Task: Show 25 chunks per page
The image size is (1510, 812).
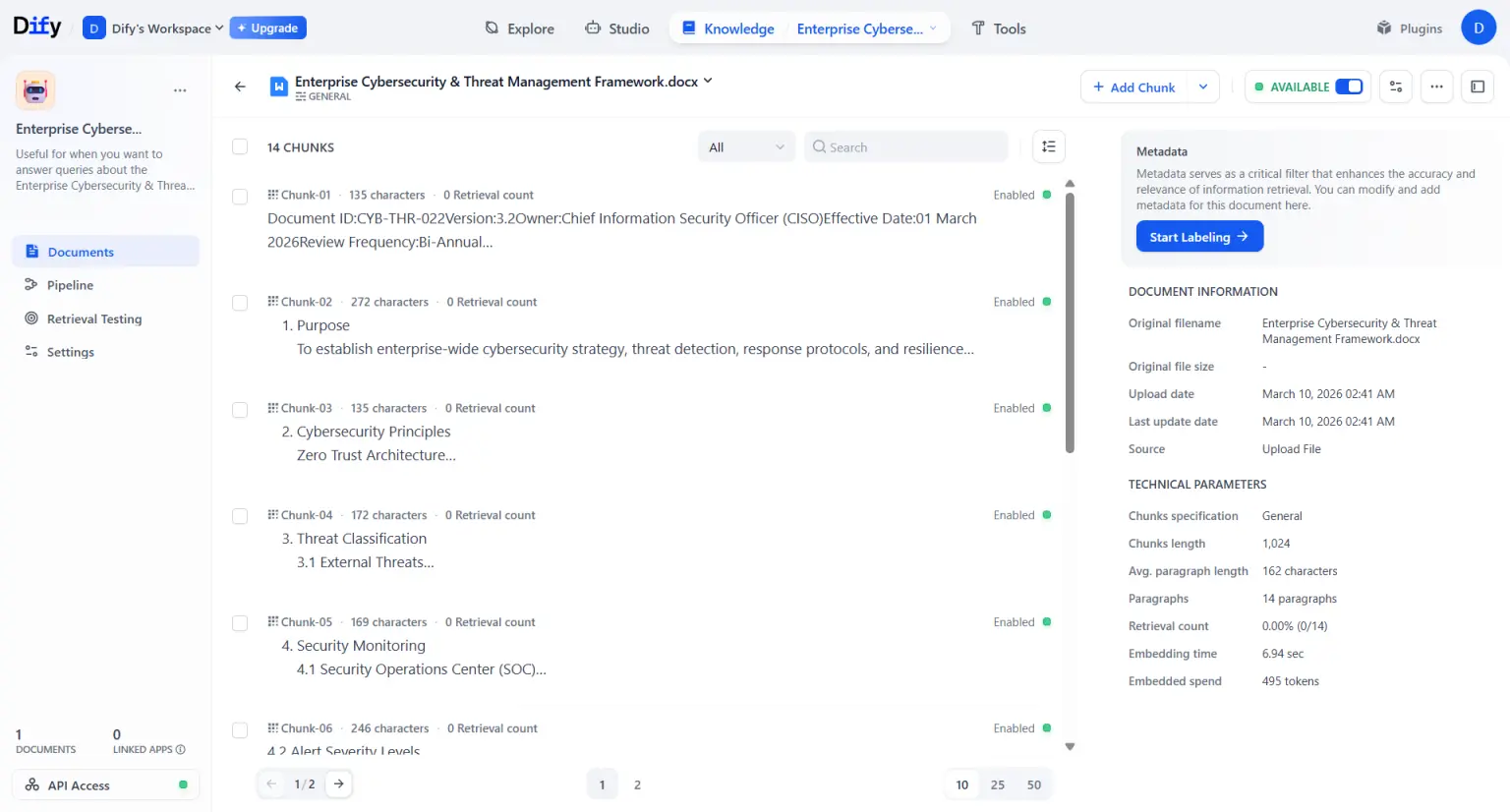Action: click(998, 784)
